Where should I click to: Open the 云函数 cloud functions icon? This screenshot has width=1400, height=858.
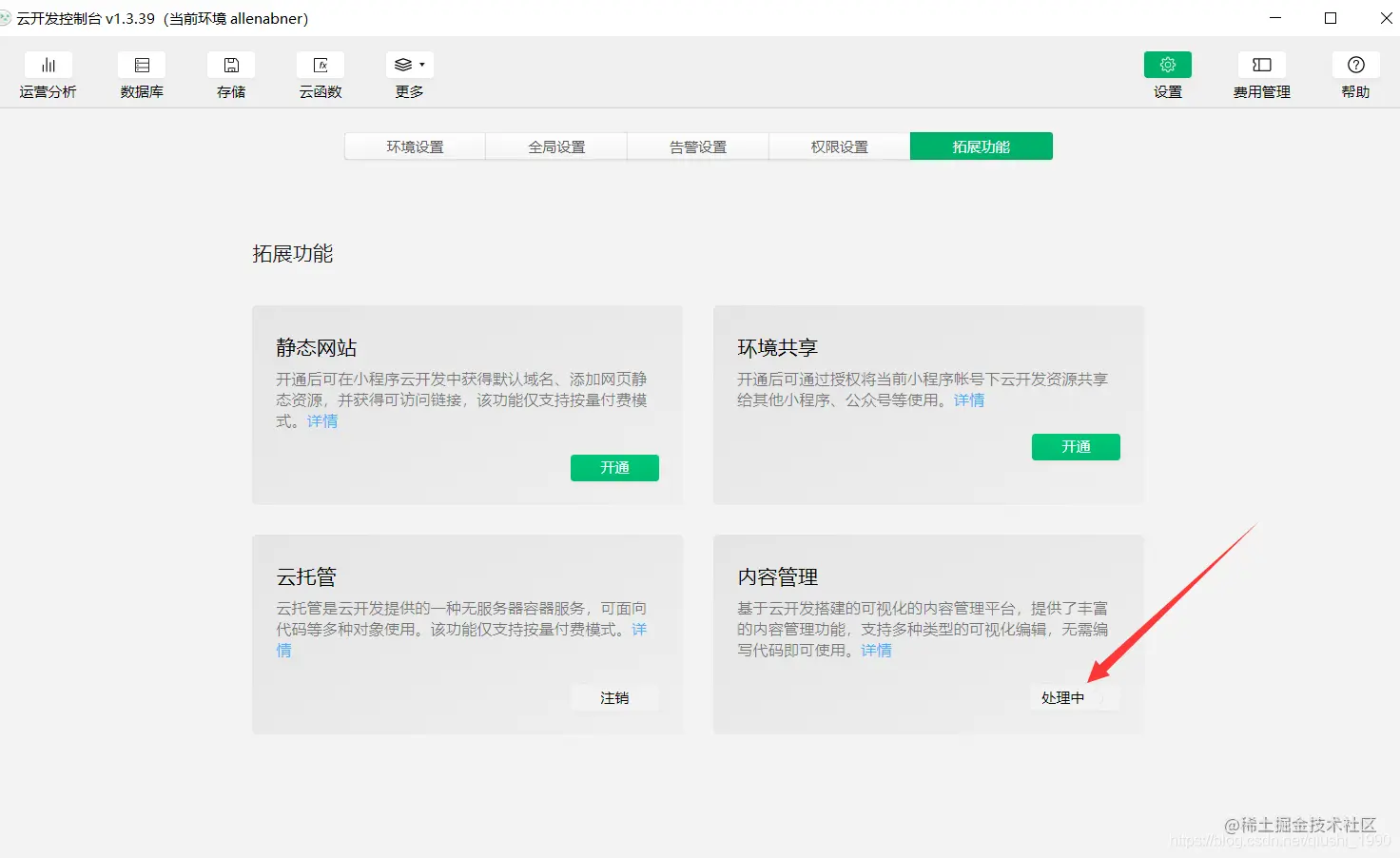tap(321, 65)
